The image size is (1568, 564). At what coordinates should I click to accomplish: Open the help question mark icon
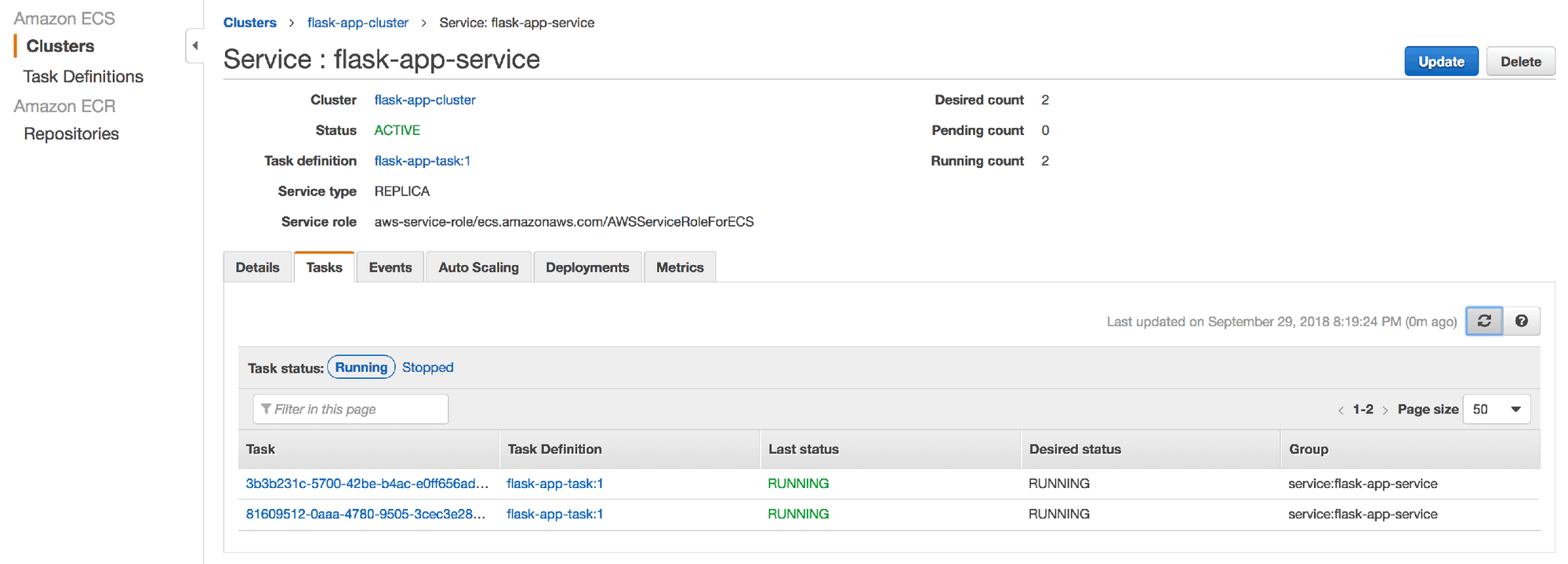click(1521, 321)
